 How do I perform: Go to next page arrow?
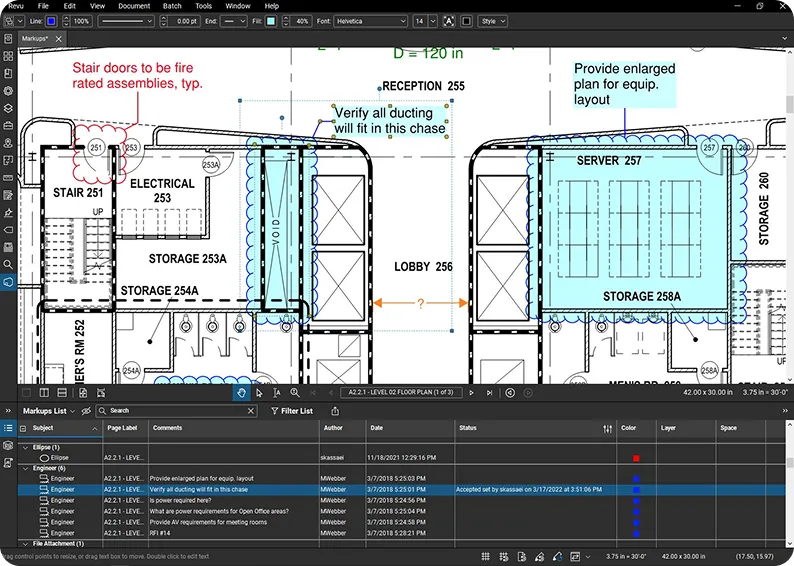(471, 393)
